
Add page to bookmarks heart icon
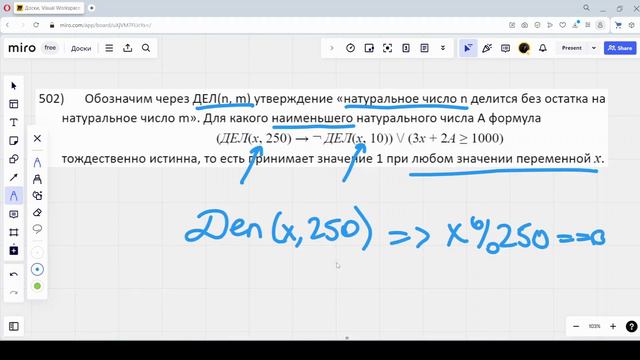pyautogui.click(x=562, y=25)
